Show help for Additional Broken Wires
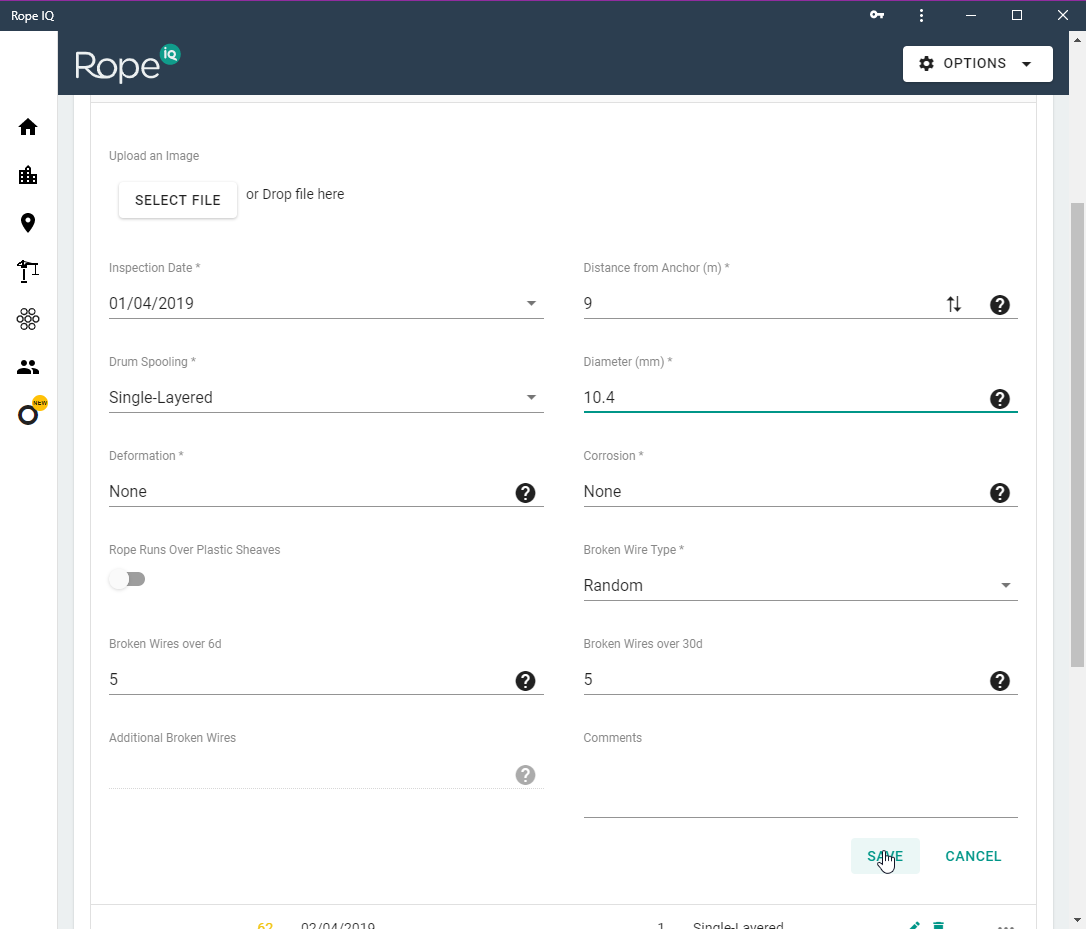Screen dimensions: 1086x929 click(525, 775)
